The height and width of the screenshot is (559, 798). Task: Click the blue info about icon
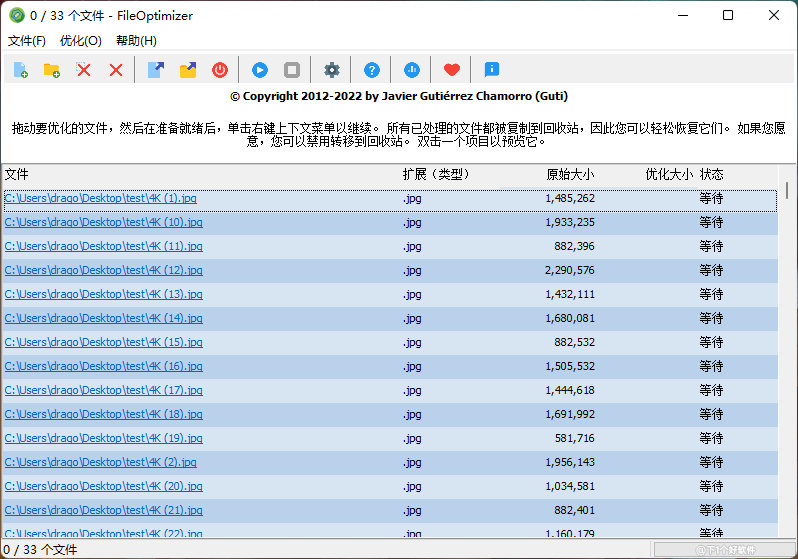(491, 70)
